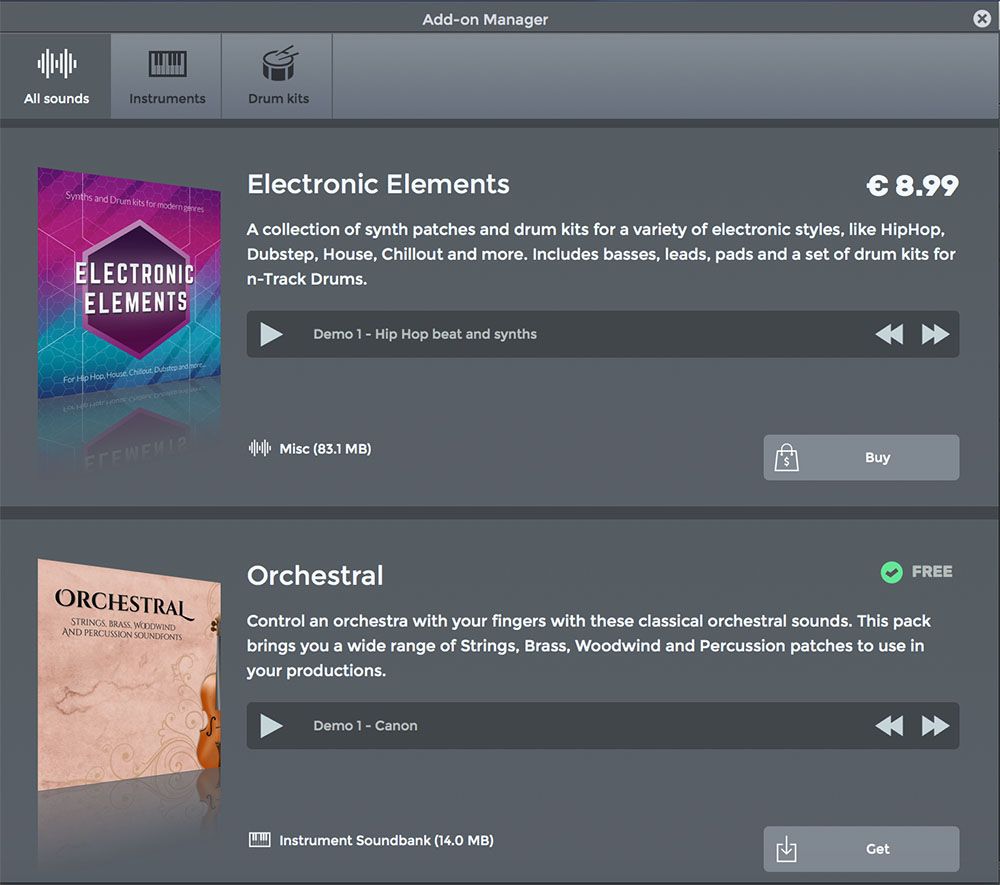Image resolution: width=1000 pixels, height=885 pixels.
Task: Skip back in Electronic Elements demo player
Action: 889,334
